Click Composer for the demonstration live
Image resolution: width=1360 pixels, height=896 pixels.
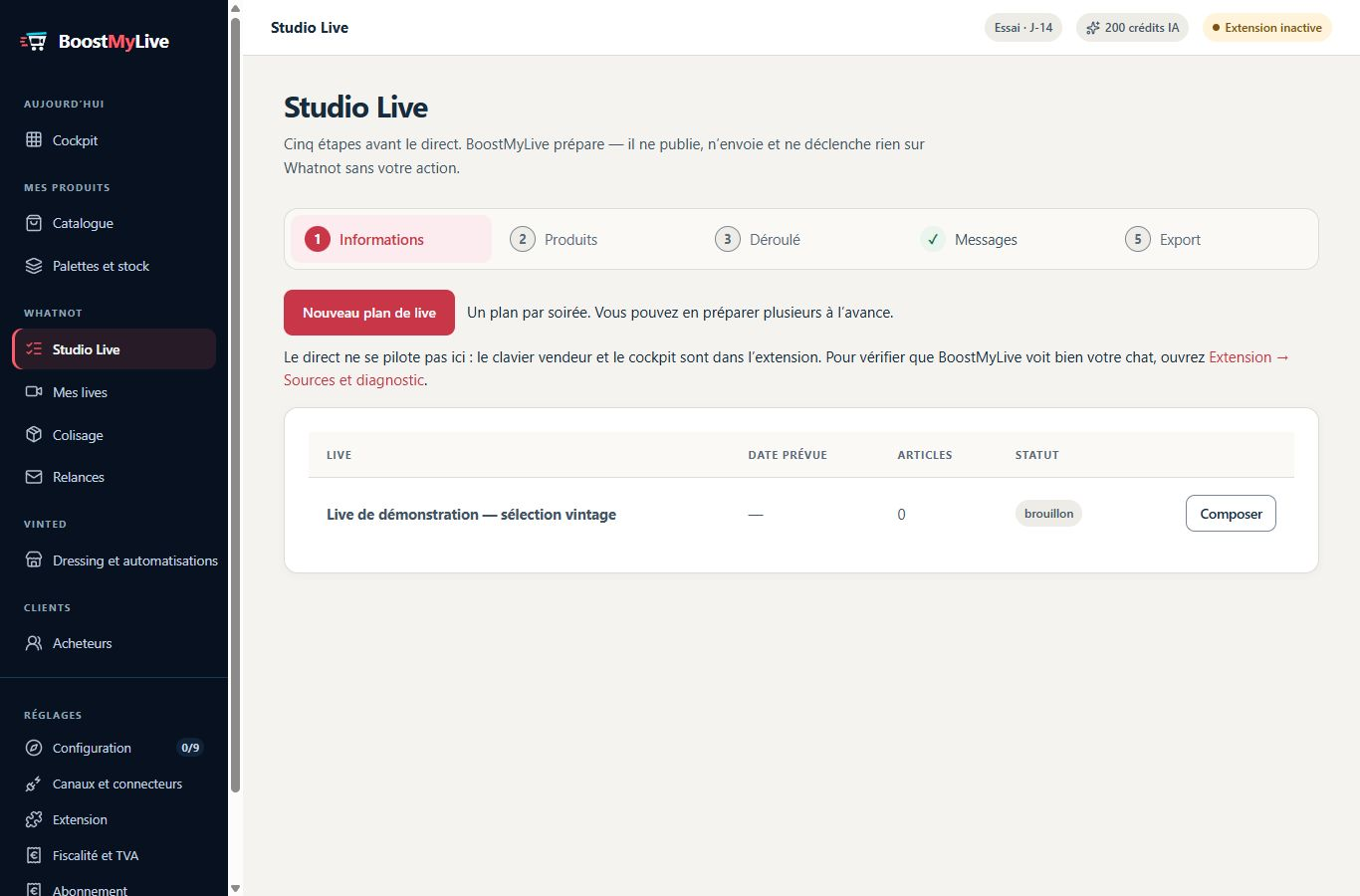click(1231, 514)
